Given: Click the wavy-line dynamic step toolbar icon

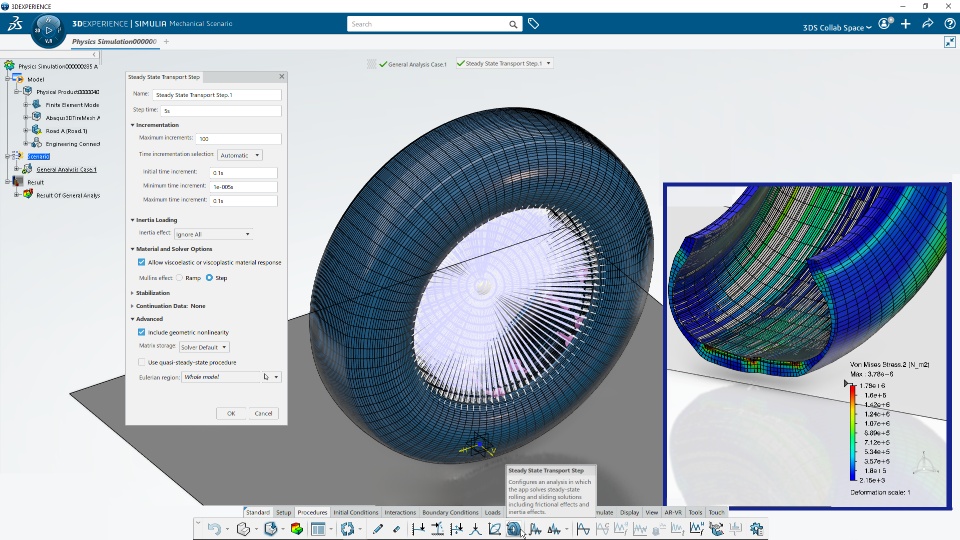Looking at the screenshot, I should point(536,529).
